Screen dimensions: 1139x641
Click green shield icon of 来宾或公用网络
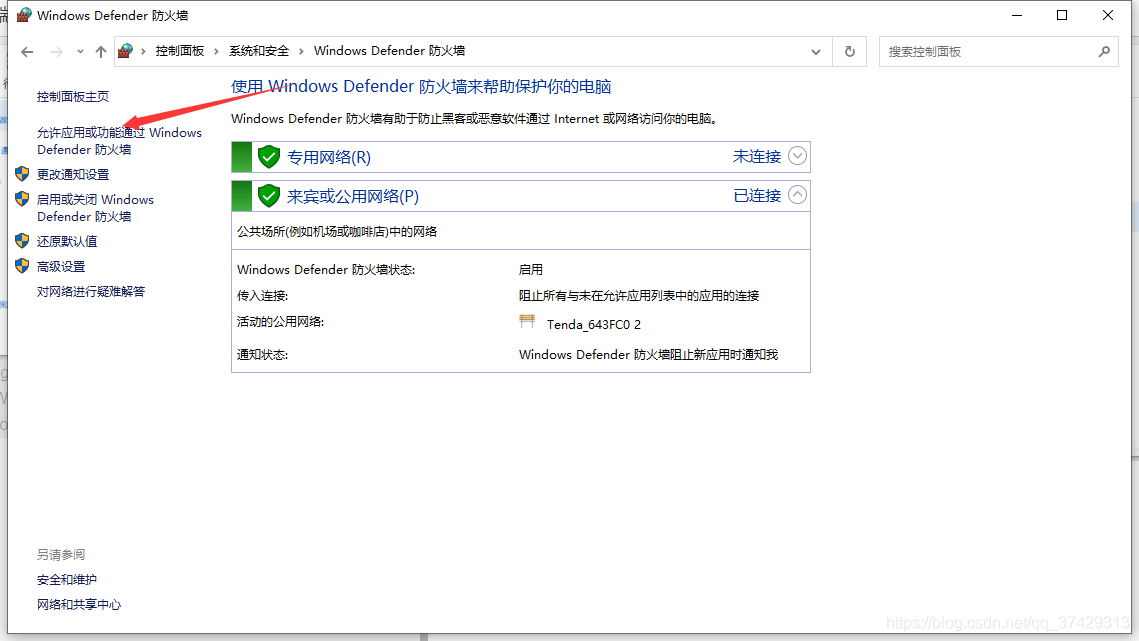coord(269,195)
